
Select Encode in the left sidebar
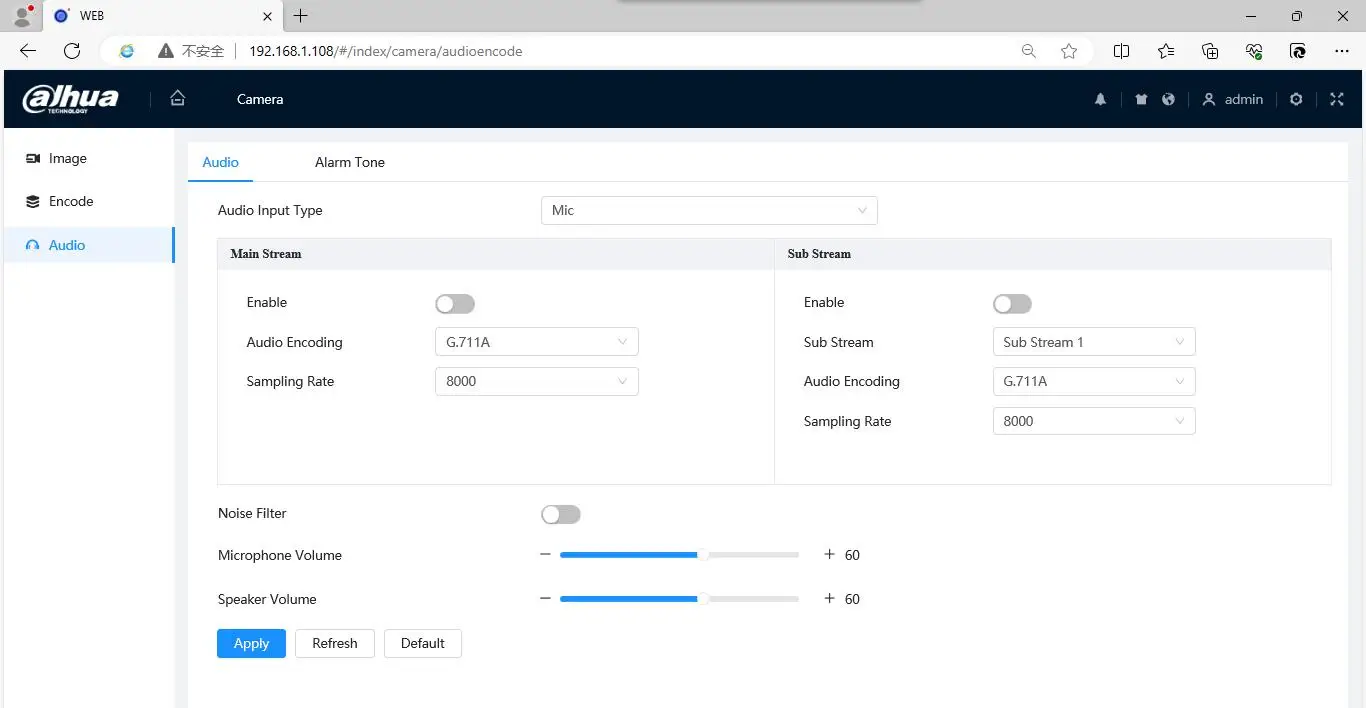coord(71,201)
